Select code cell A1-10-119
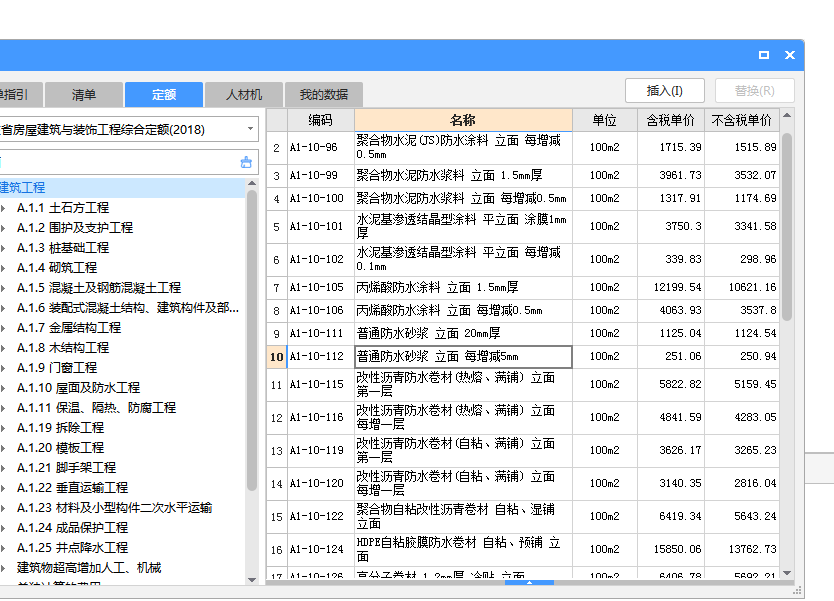834x601 pixels. pyautogui.click(x=321, y=450)
